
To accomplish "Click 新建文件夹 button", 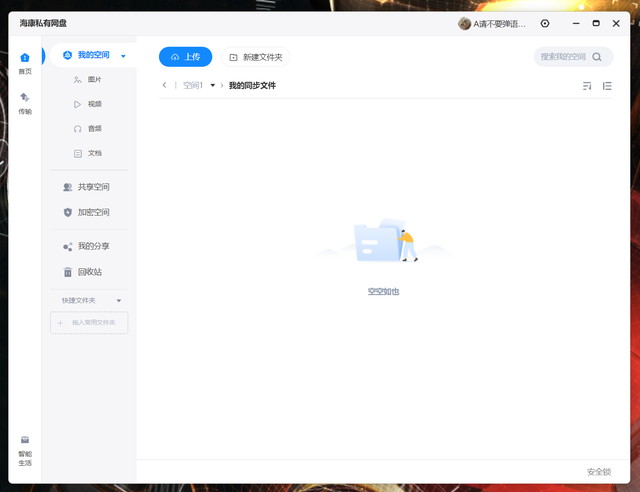I will click(256, 57).
